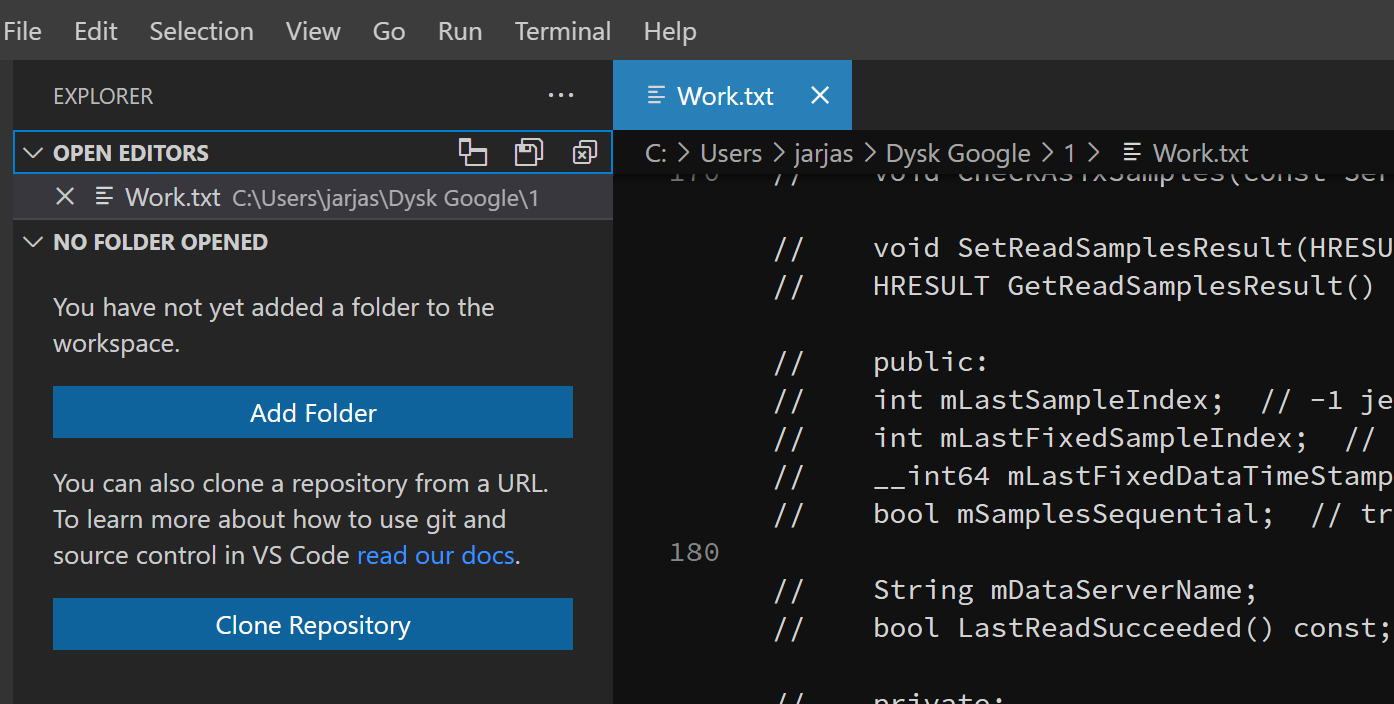Click the Add Folder button

click(x=313, y=413)
